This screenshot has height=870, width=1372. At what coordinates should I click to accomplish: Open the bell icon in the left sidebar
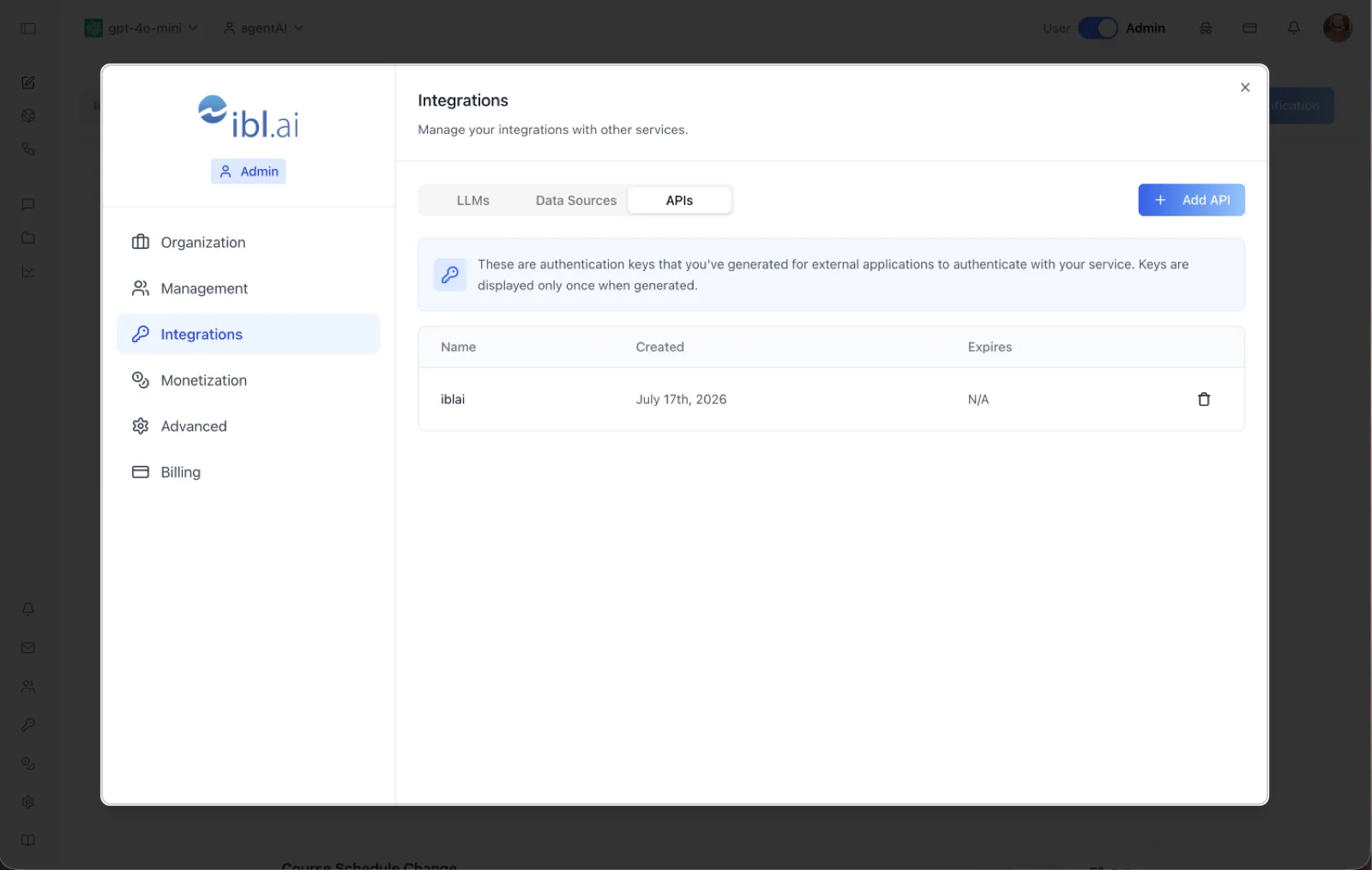pyautogui.click(x=28, y=609)
